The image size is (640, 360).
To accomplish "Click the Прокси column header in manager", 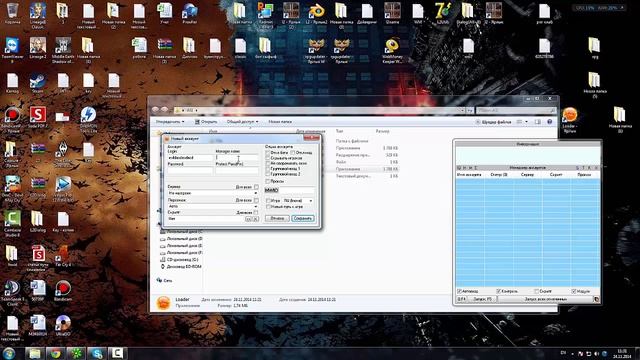I will 584,175.
